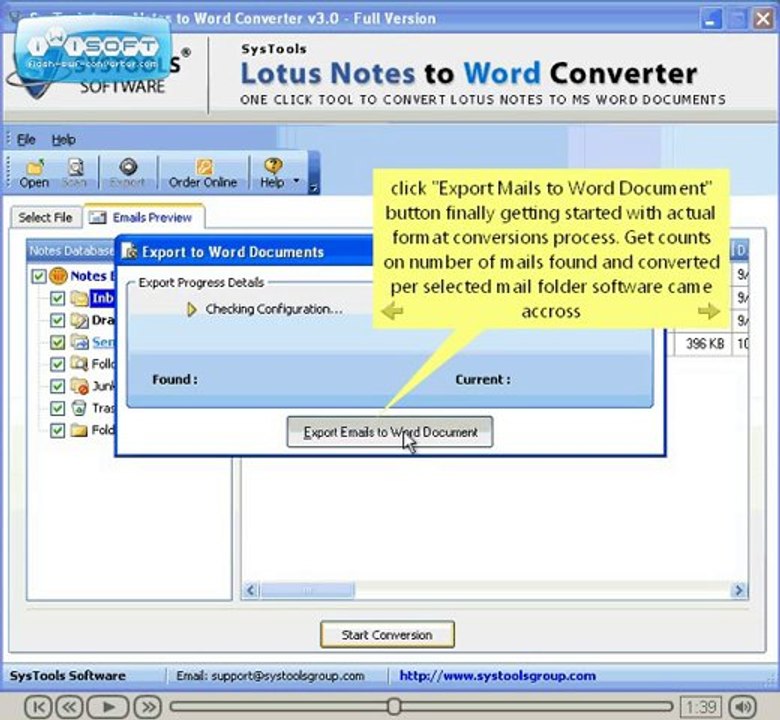Screen dimensions: 780x720
Task: Click the video rewind button
Action: 70,707
